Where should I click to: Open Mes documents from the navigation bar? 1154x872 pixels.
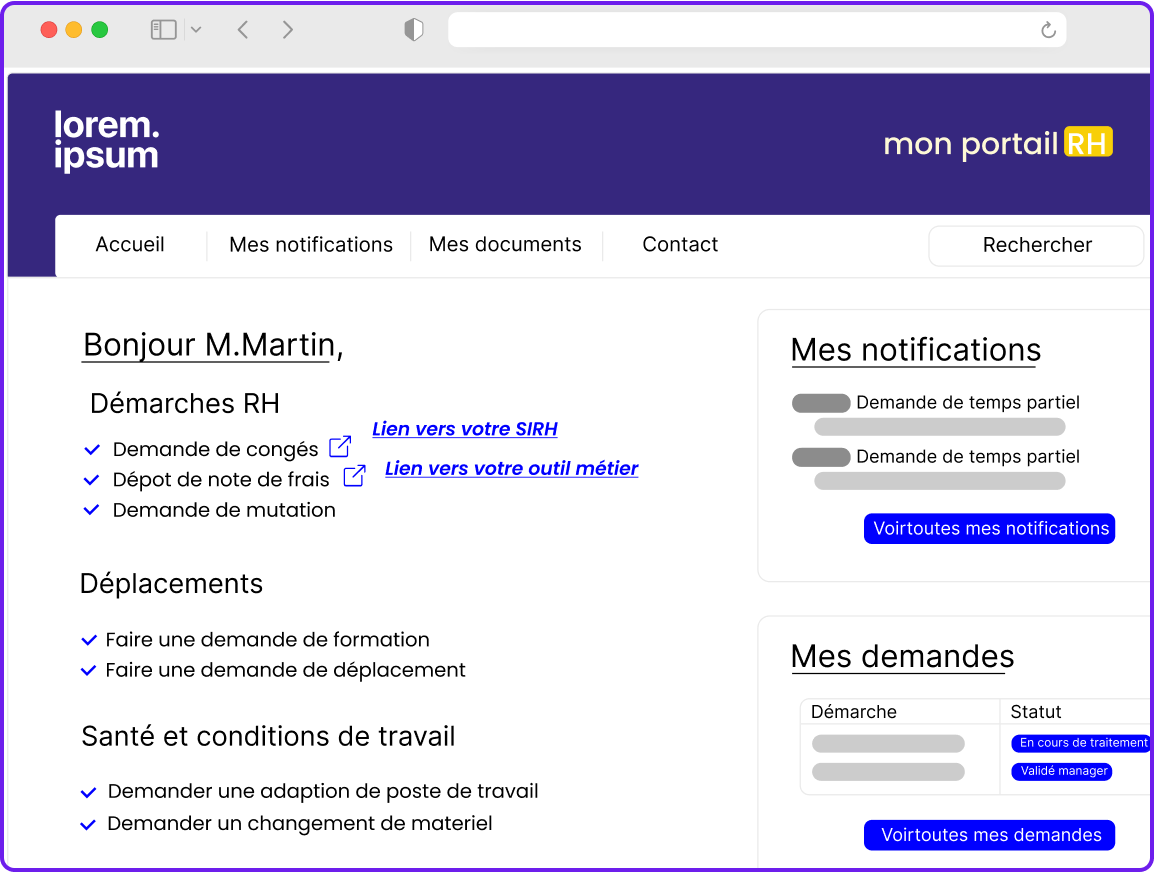(505, 244)
